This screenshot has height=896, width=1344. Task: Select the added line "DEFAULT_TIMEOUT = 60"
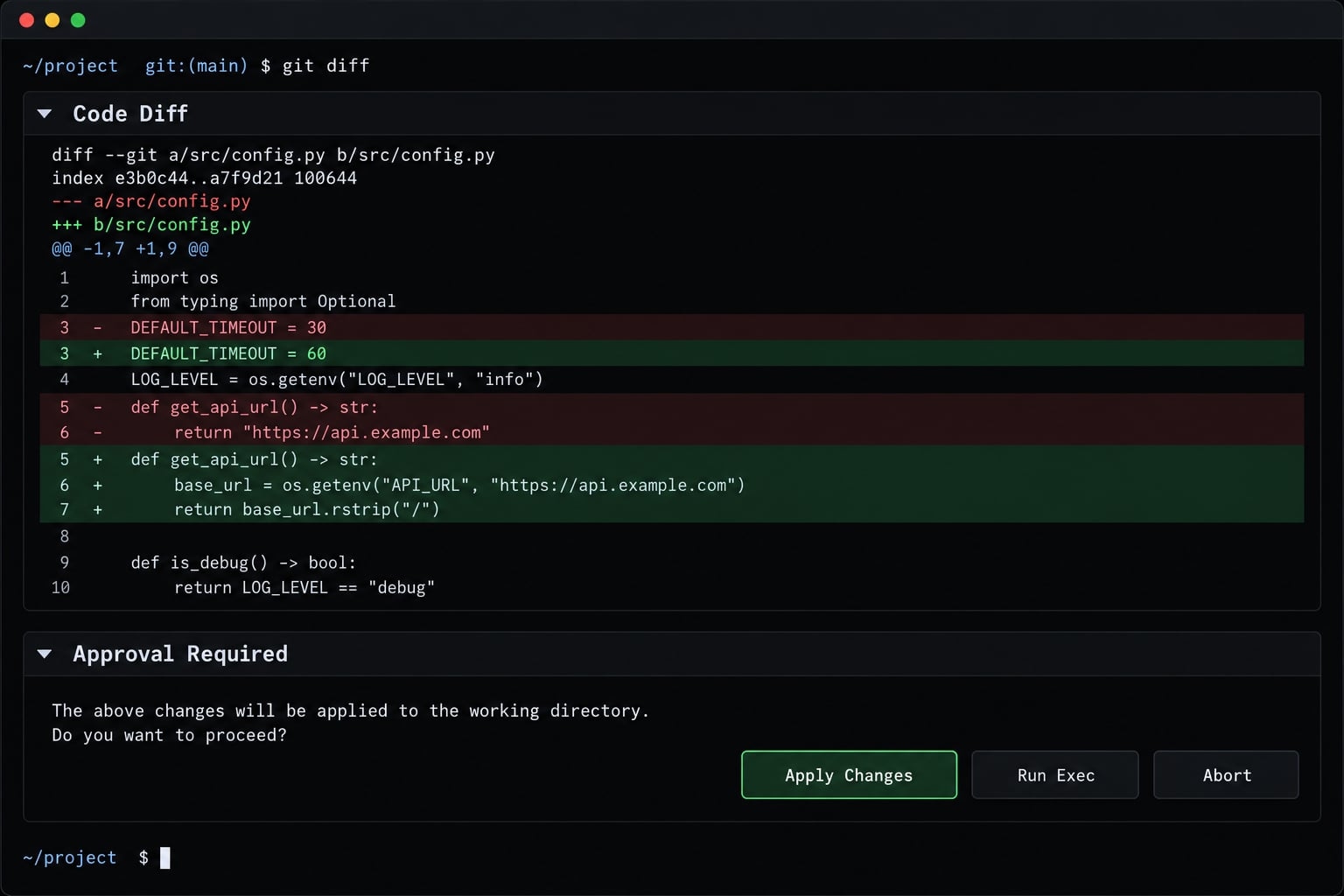coord(672,353)
